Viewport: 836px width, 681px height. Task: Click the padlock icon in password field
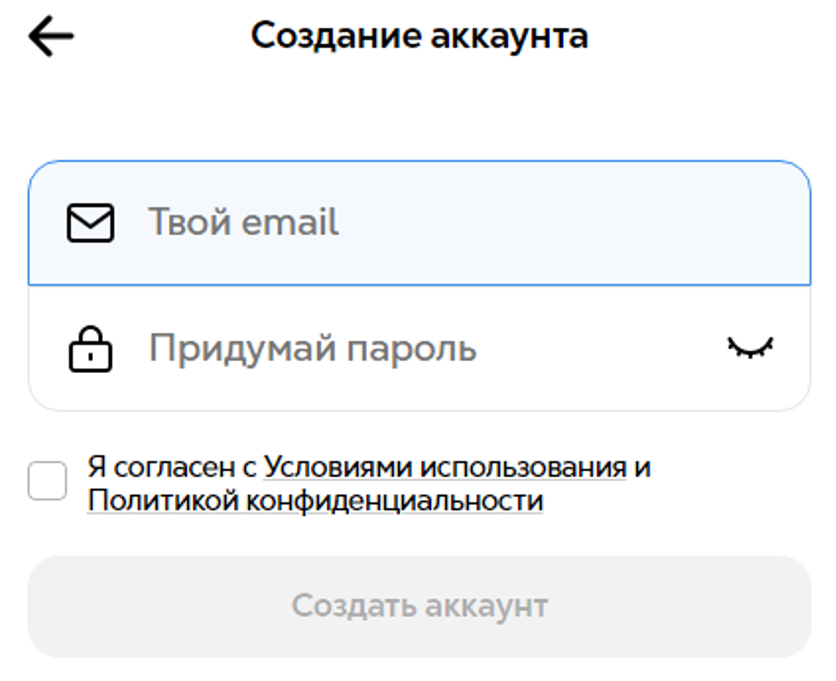tap(90, 349)
